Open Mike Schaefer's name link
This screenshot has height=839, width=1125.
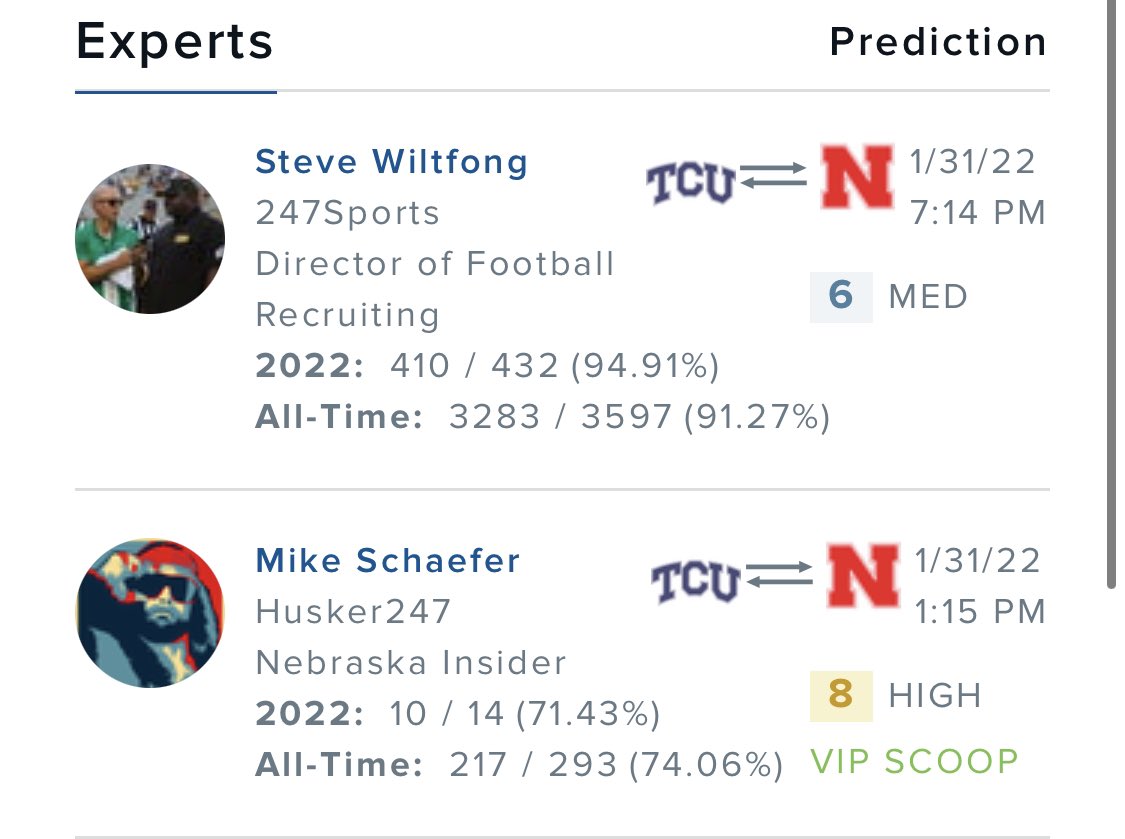click(x=388, y=561)
